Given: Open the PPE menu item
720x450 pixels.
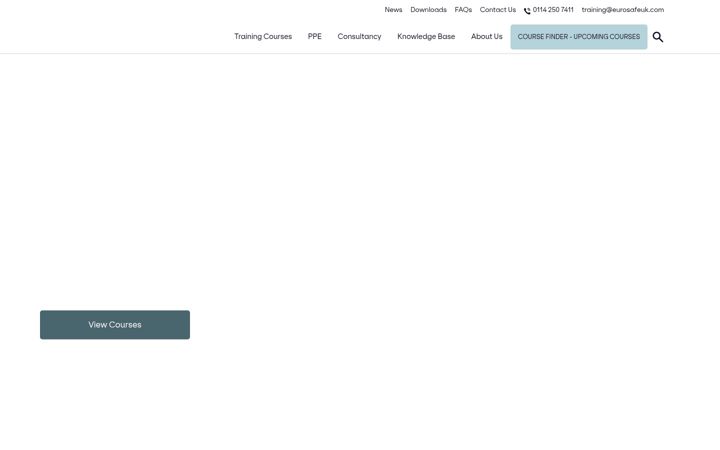Looking at the screenshot, I should (315, 36).
